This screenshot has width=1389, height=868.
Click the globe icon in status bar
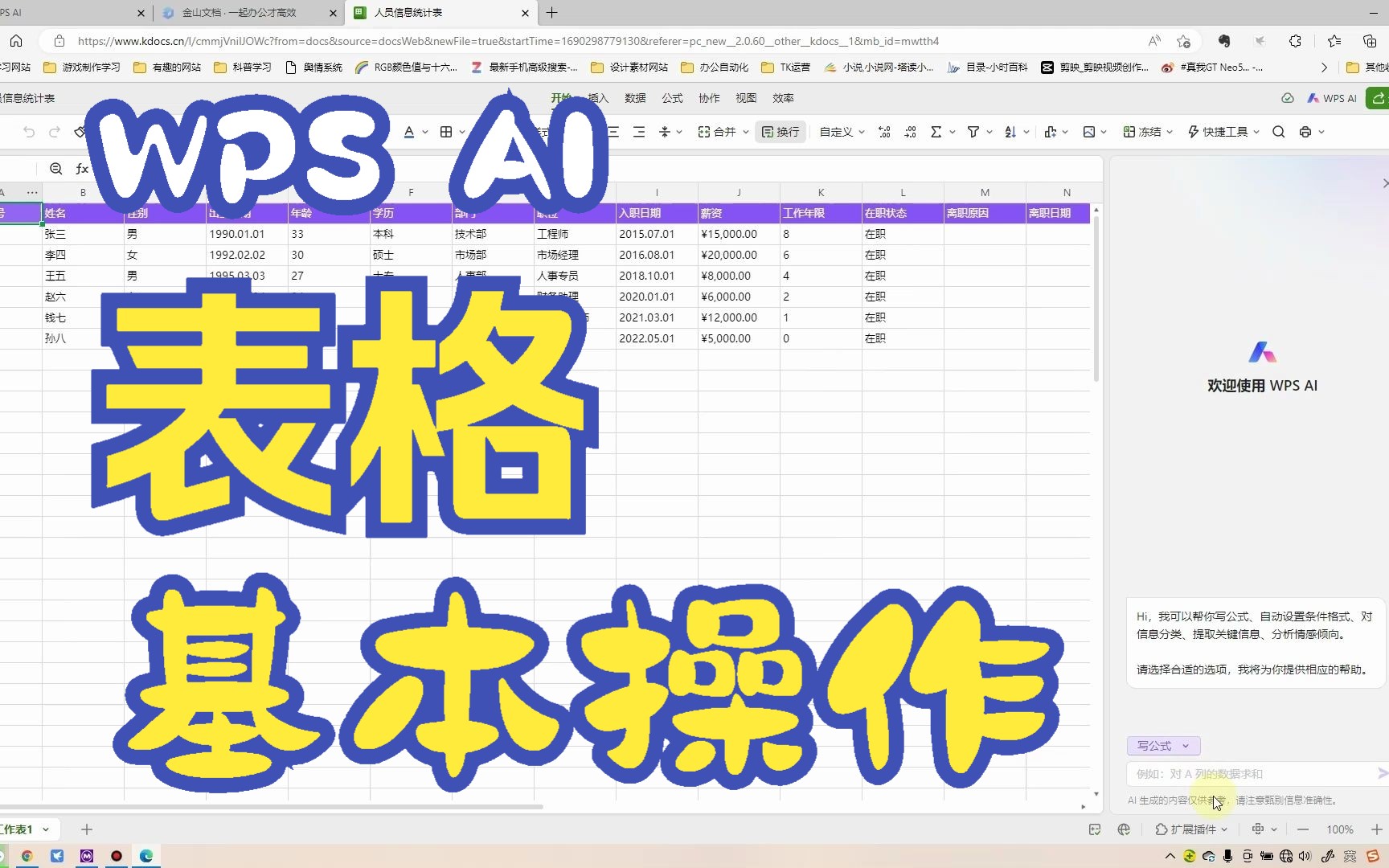[x=1124, y=829]
